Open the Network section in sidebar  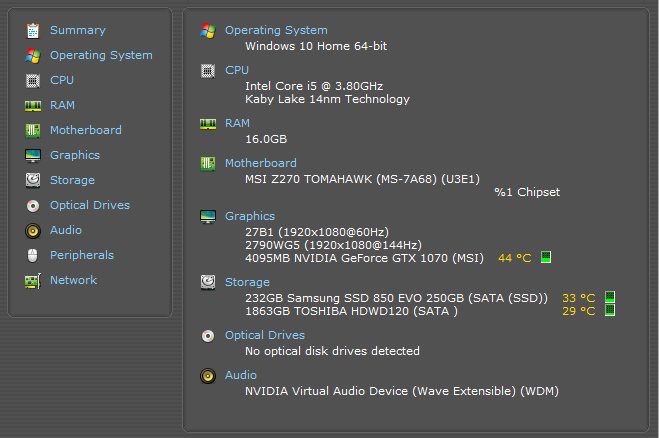[x=73, y=280]
